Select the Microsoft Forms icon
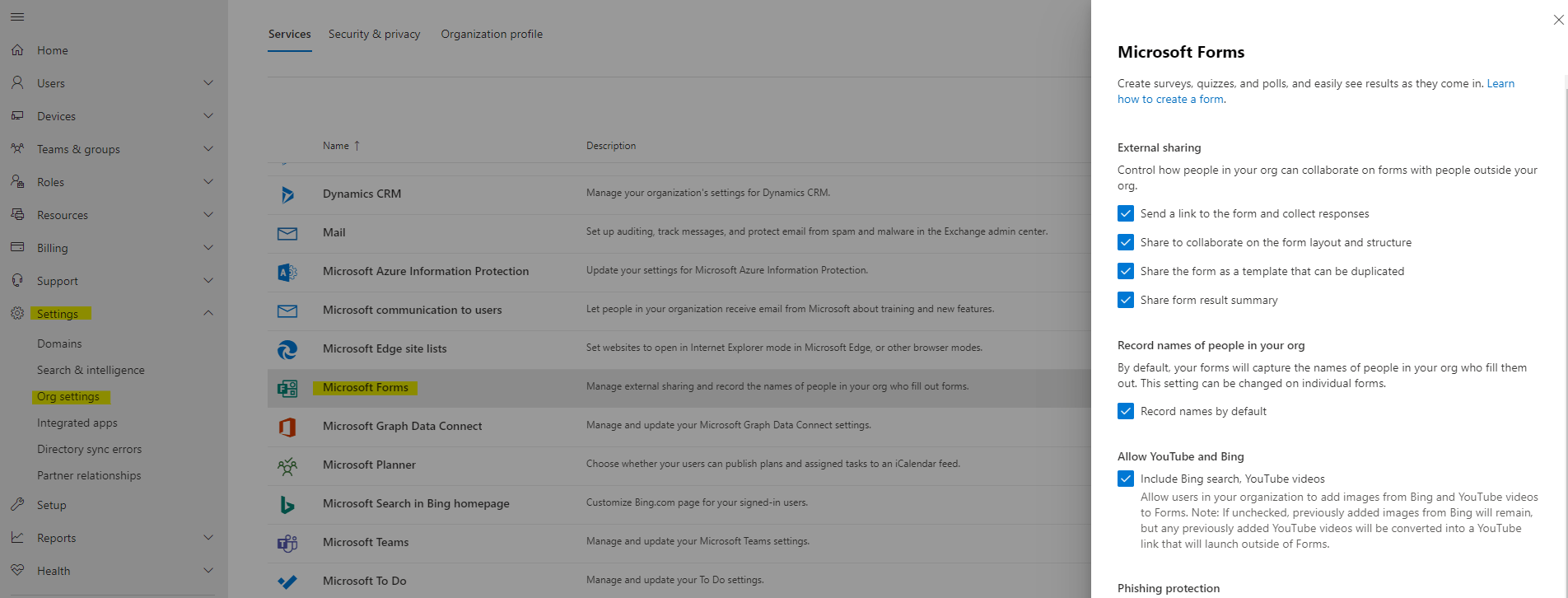 (287, 388)
